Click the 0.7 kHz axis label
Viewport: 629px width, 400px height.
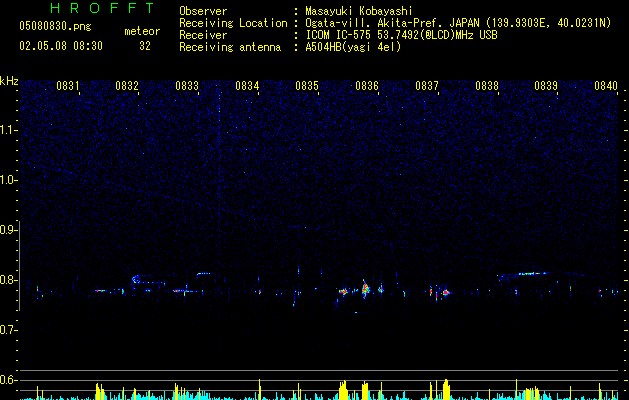pos(9,330)
